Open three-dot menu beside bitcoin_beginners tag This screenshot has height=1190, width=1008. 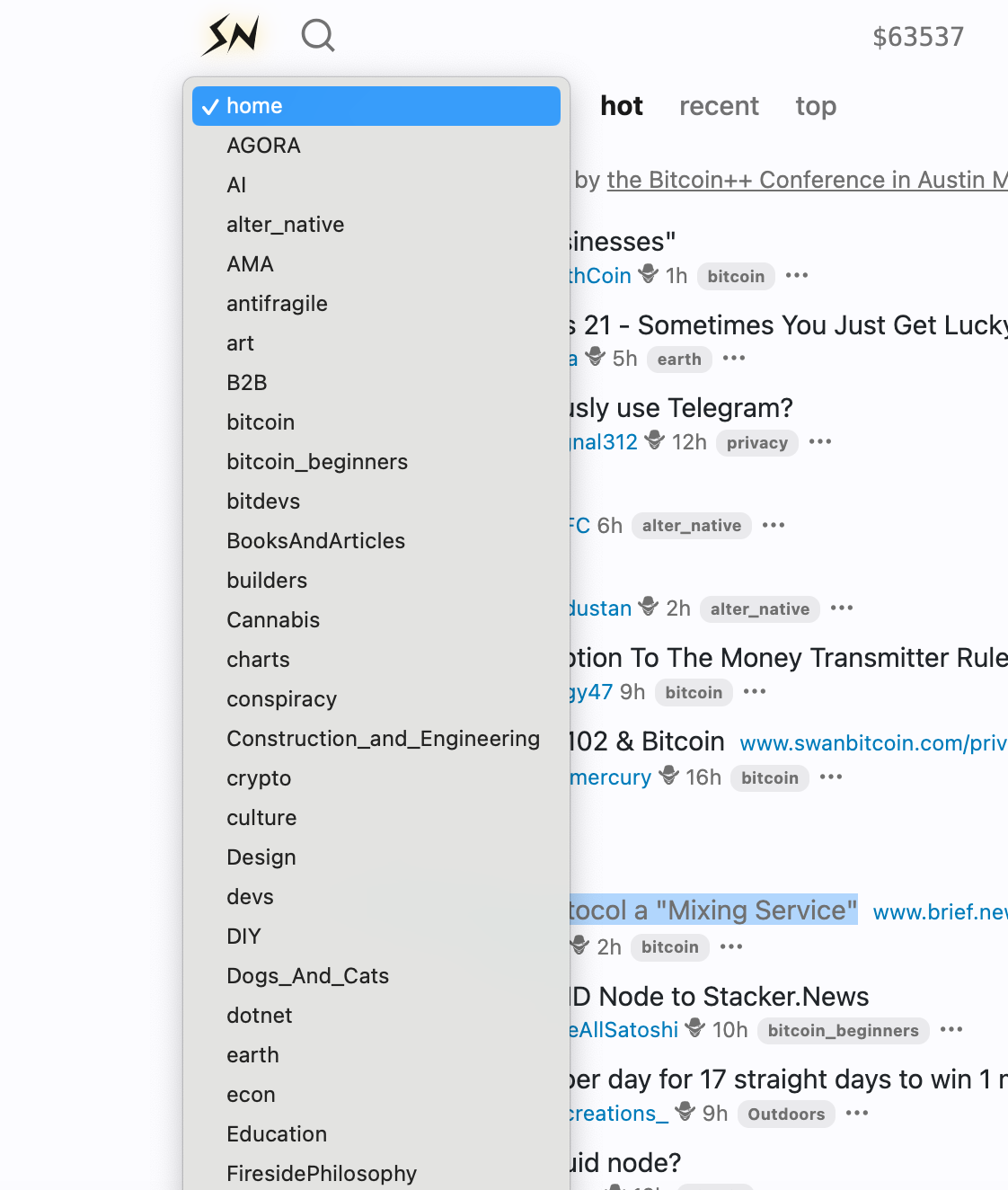951,1030
